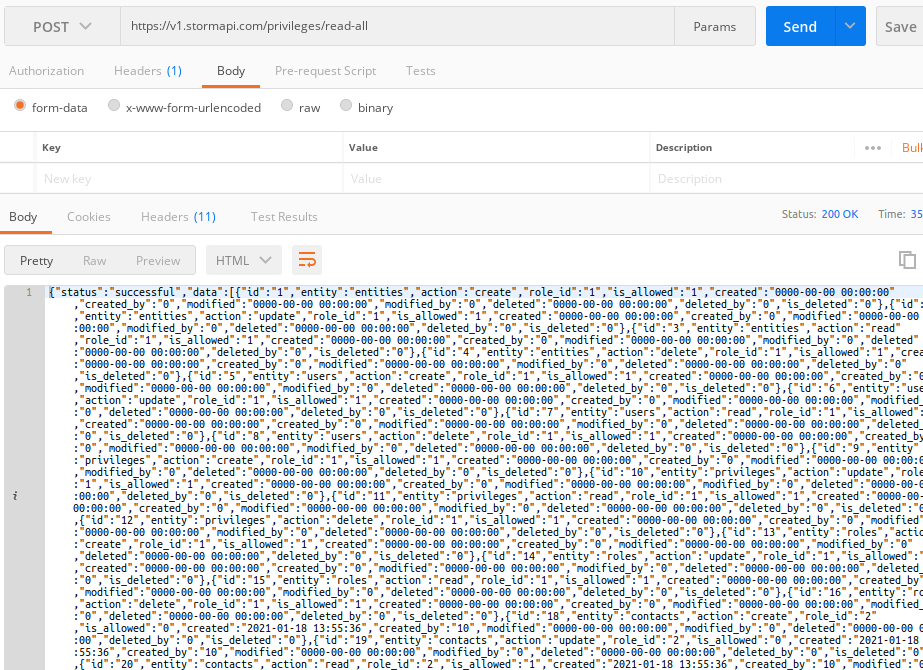
Task: Choose the raw body type
Action: [287, 105]
